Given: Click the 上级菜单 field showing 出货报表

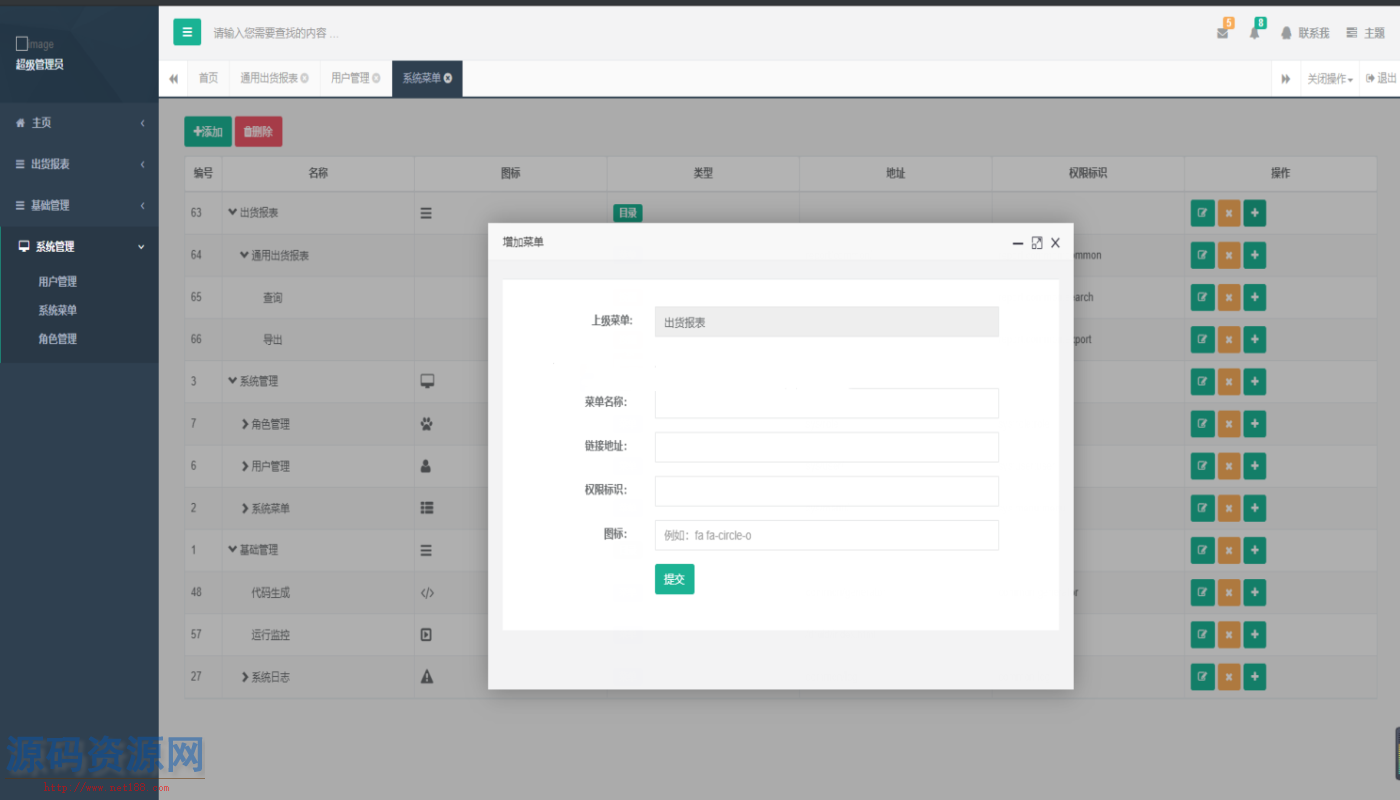Looking at the screenshot, I should coord(826,322).
